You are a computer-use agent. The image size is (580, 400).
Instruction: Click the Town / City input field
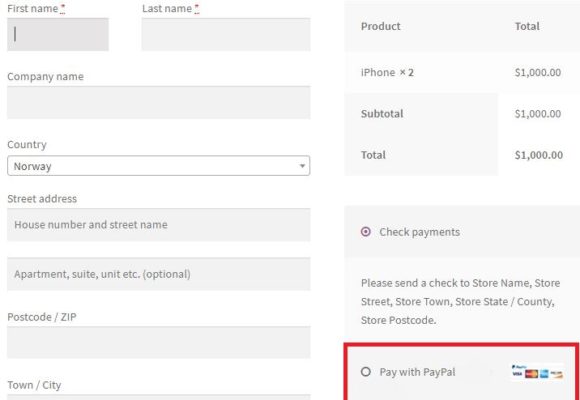tap(158, 397)
